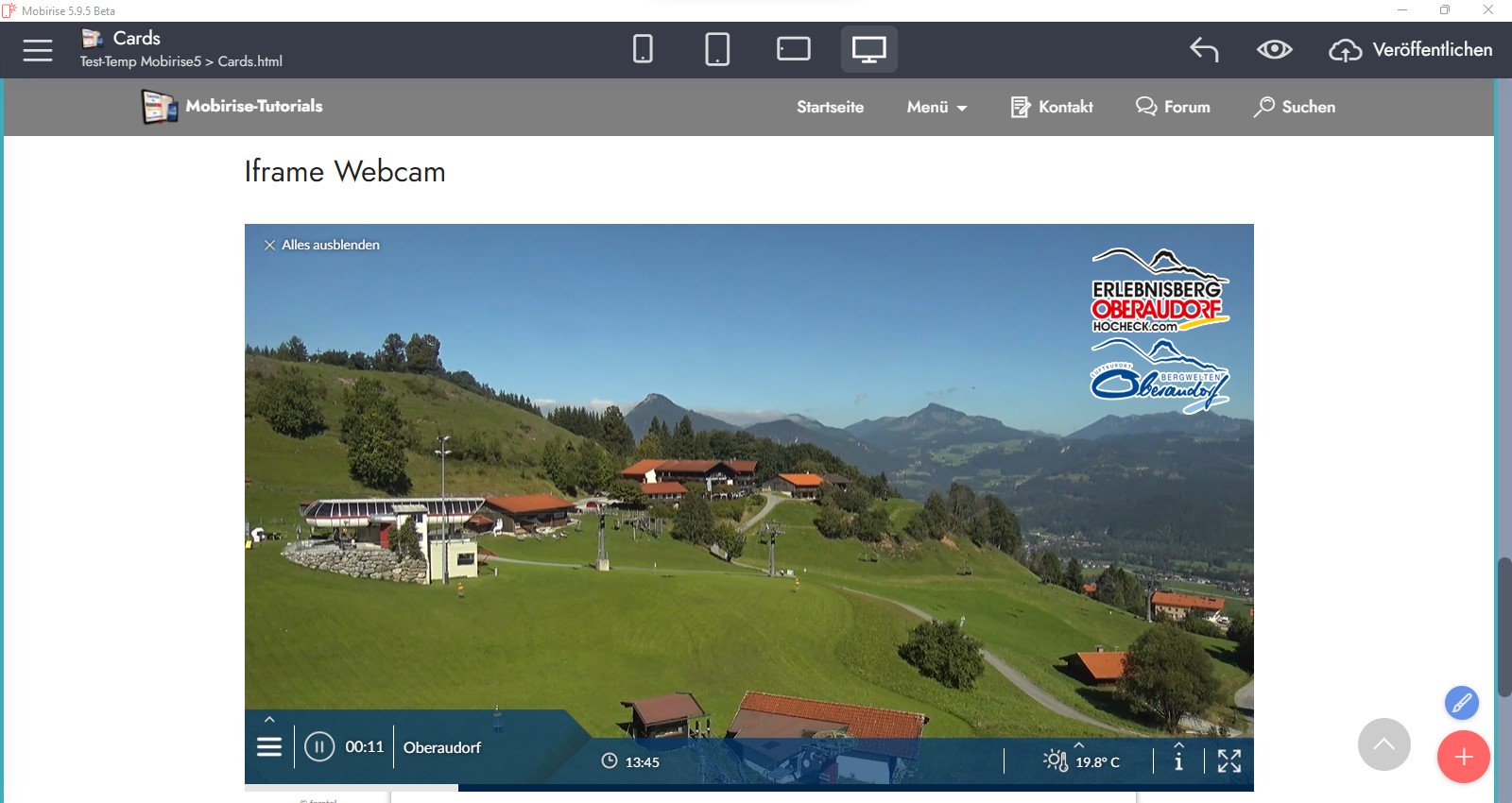
Task: Click Veröffentlichen to publish site
Action: (1412, 50)
